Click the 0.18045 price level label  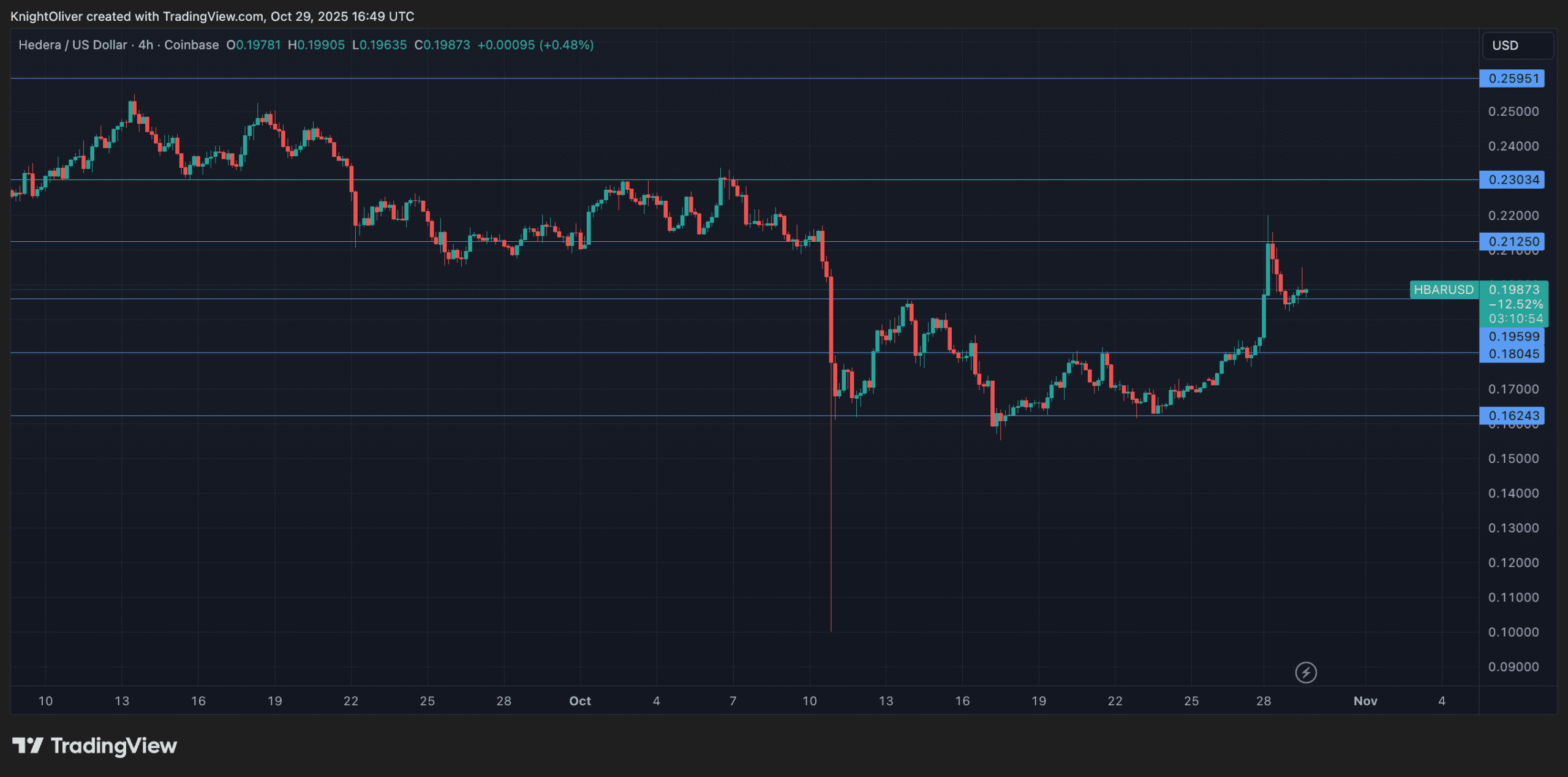[x=1512, y=354]
